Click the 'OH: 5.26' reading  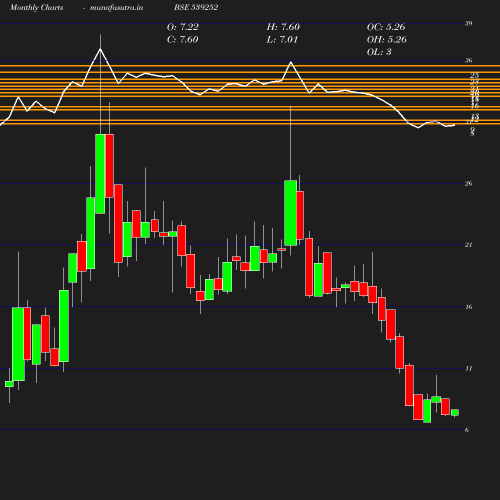tap(387, 40)
